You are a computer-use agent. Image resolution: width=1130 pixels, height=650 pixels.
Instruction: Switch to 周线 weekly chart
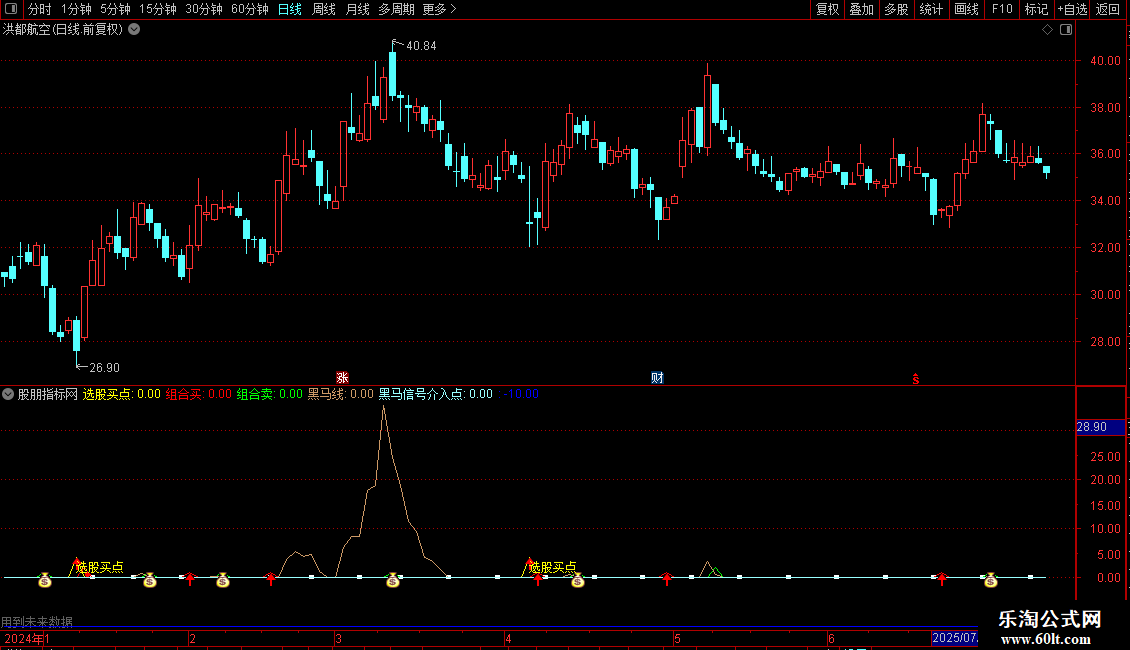[x=324, y=9]
